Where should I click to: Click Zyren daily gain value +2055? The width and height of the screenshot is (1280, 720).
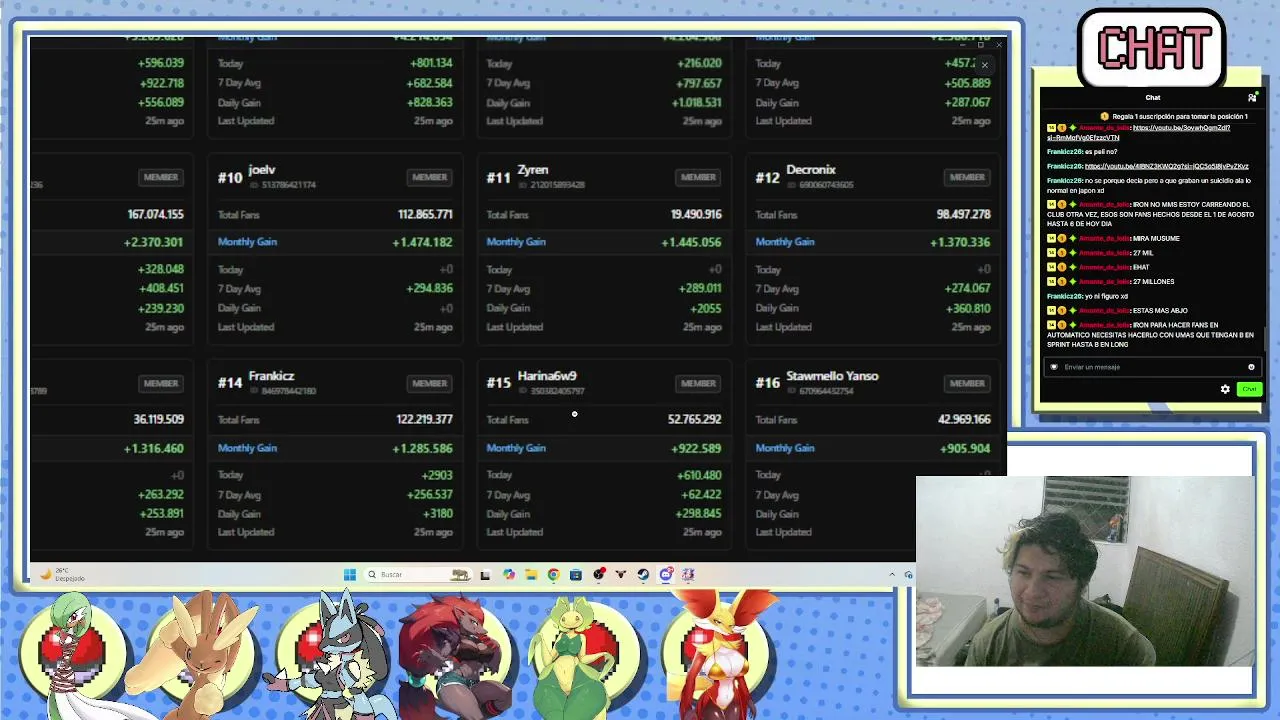pyautogui.click(x=705, y=308)
